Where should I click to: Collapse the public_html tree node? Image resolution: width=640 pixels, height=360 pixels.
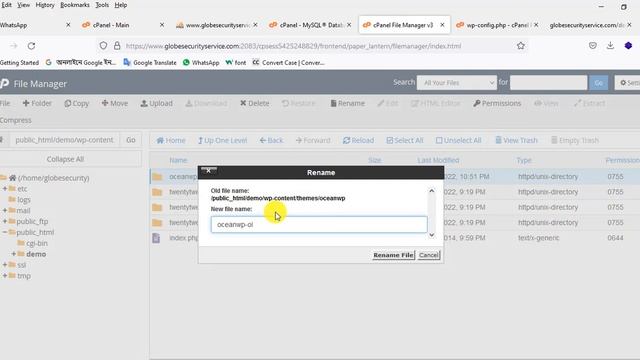tap(5, 232)
